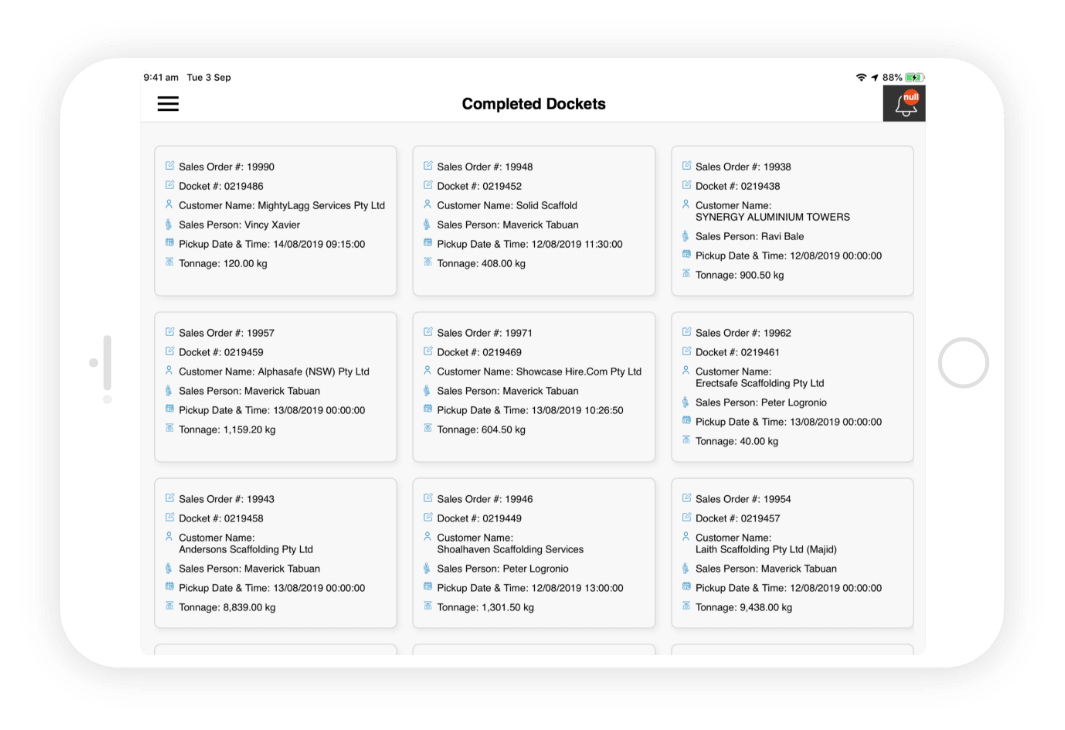The image size is (1065, 730).
Task: Select Sales Order 19946 text
Action: pos(485,499)
